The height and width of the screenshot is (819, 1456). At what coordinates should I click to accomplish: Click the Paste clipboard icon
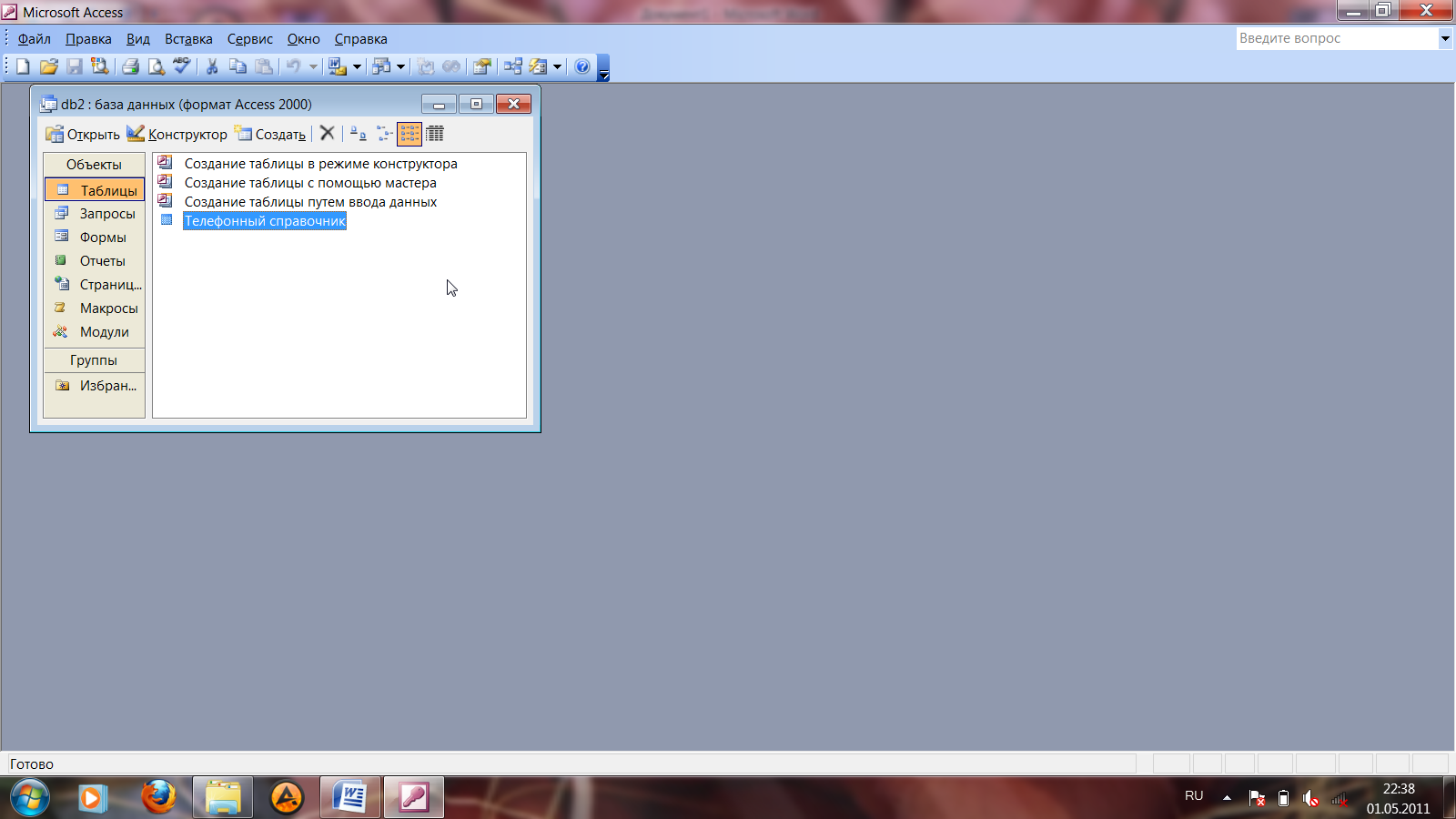tap(264, 66)
